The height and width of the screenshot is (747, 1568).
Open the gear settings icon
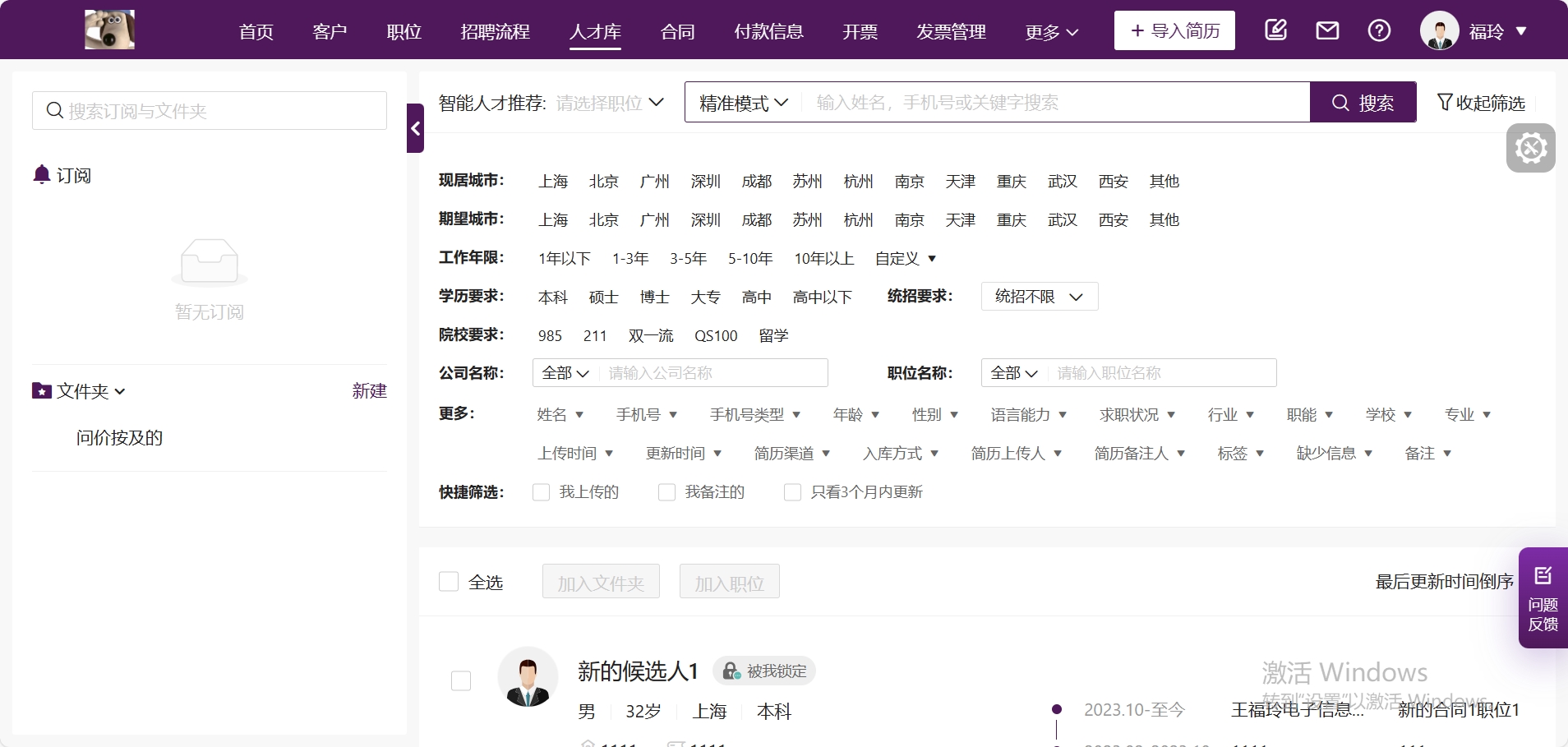1530,148
